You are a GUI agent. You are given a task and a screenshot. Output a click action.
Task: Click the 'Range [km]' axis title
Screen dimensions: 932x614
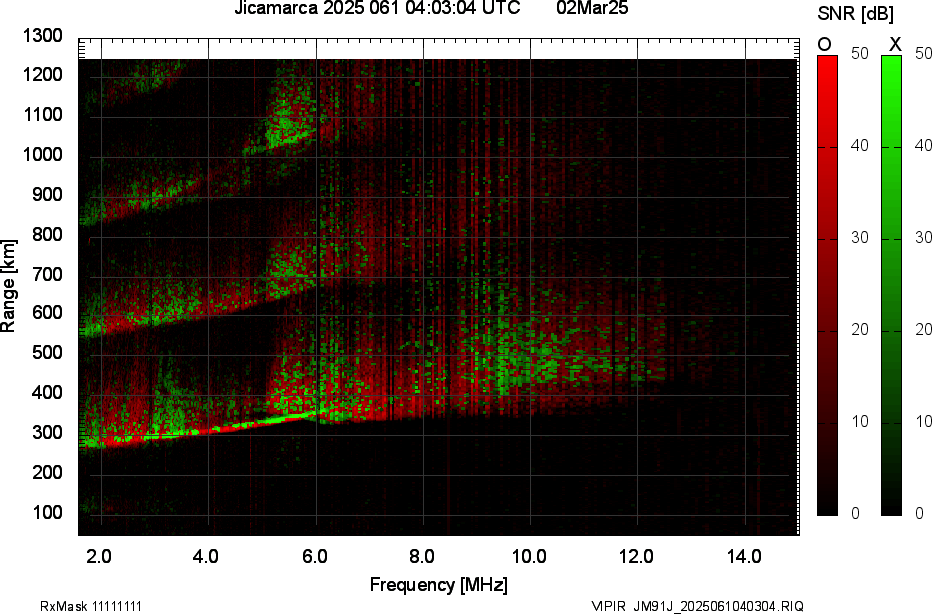8,286
